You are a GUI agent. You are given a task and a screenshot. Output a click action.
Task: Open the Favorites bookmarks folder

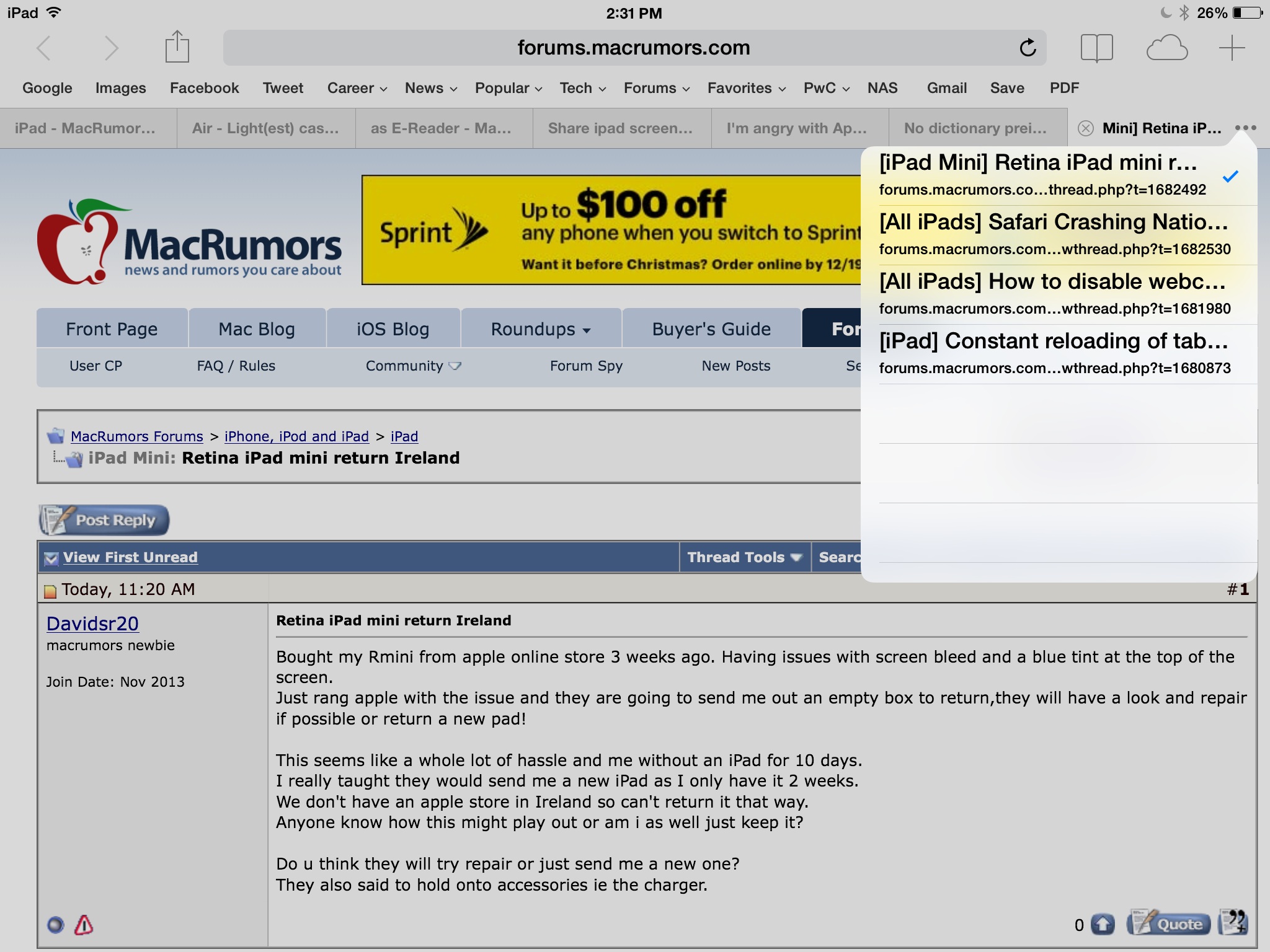tap(747, 88)
